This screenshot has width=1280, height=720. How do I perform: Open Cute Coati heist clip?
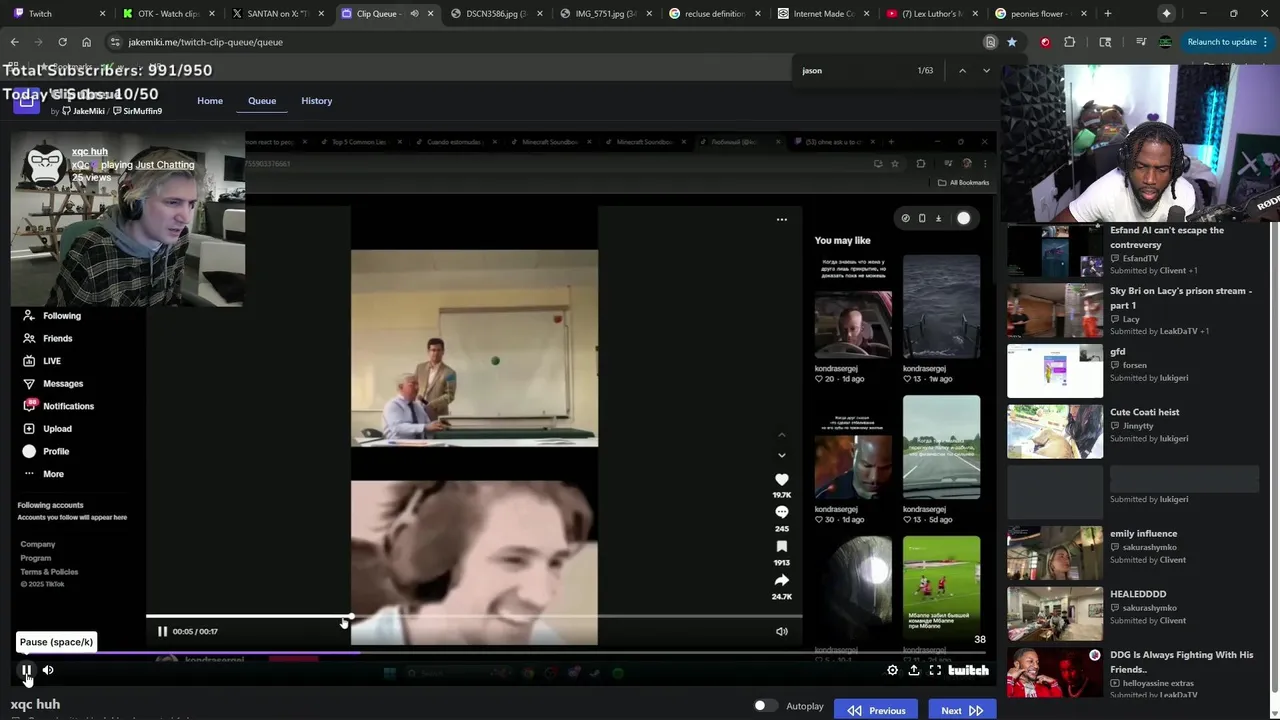coord(1132,431)
